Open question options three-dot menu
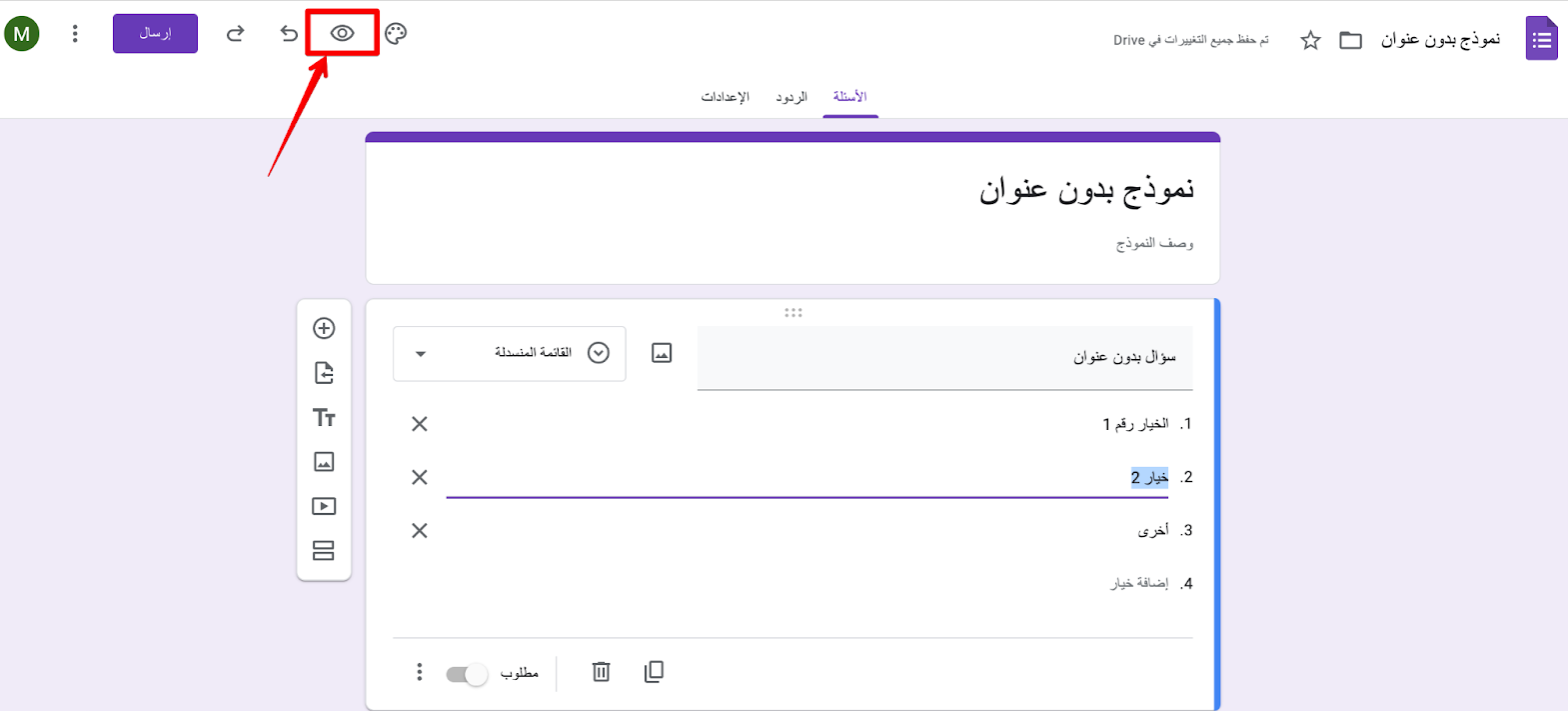The image size is (1568, 711). click(x=419, y=672)
